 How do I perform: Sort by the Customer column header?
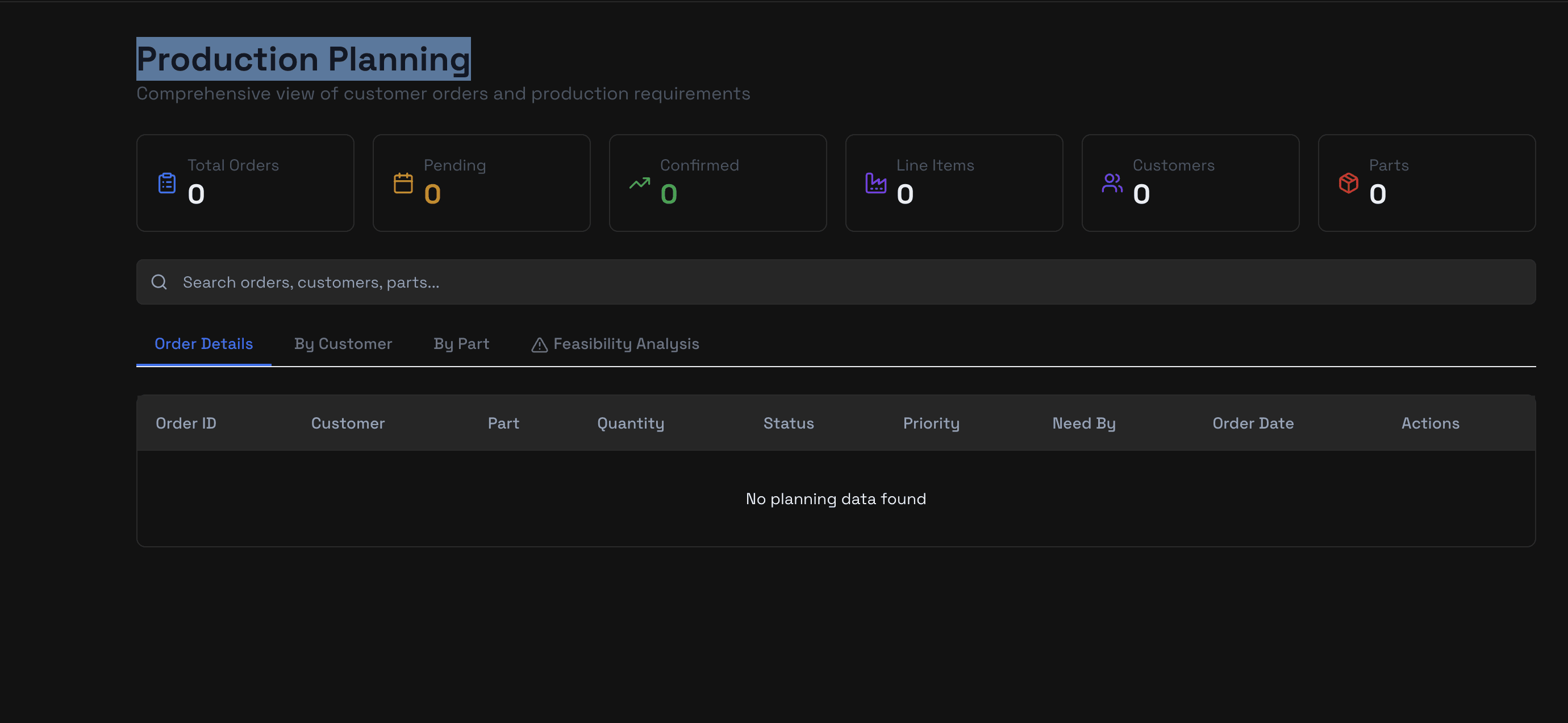tap(348, 423)
